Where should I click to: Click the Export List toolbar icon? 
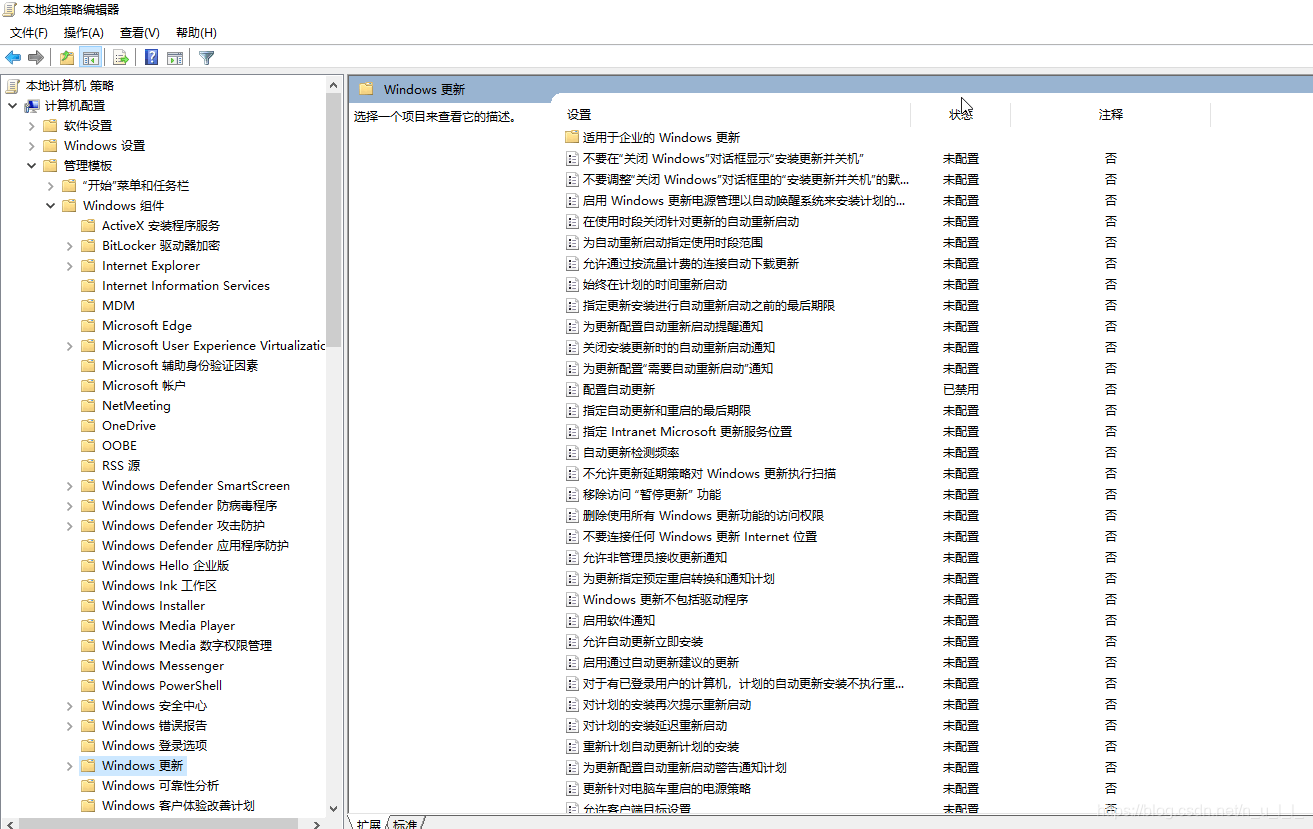coord(121,58)
